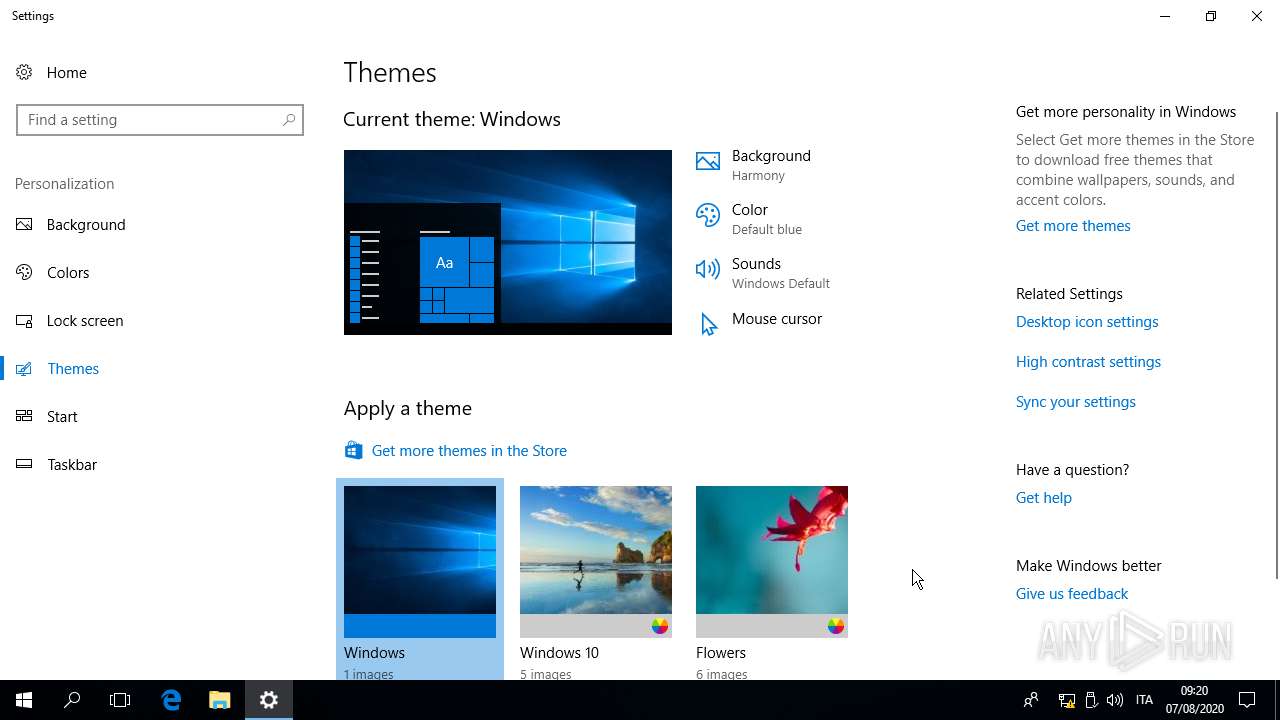Viewport: 1280px width, 720px height.
Task: Click the network icon in system tray
Action: tap(1067, 700)
